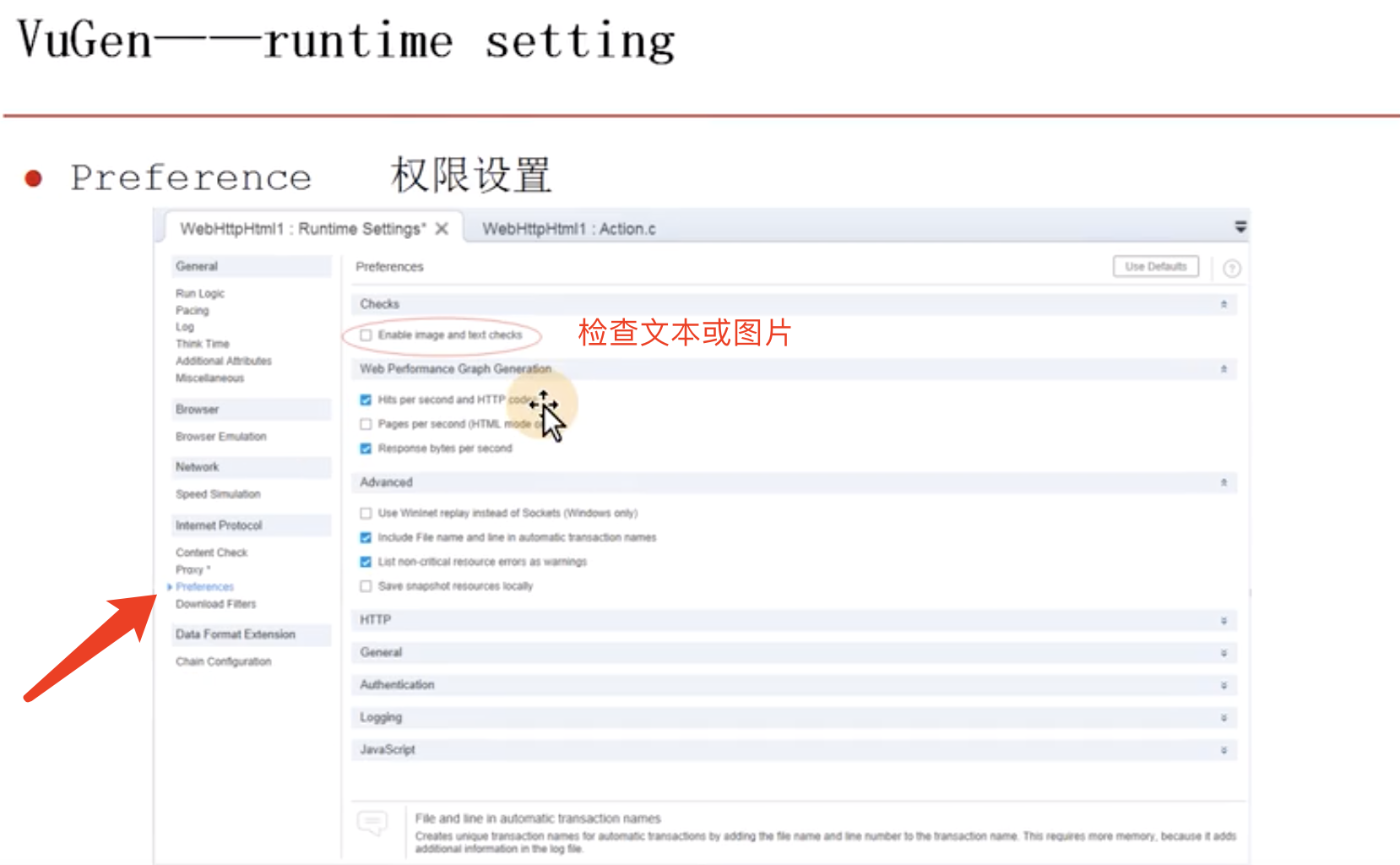The width and height of the screenshot is (1400, 865).
Task: Open Run Logic settings
Action: point(200,293)
